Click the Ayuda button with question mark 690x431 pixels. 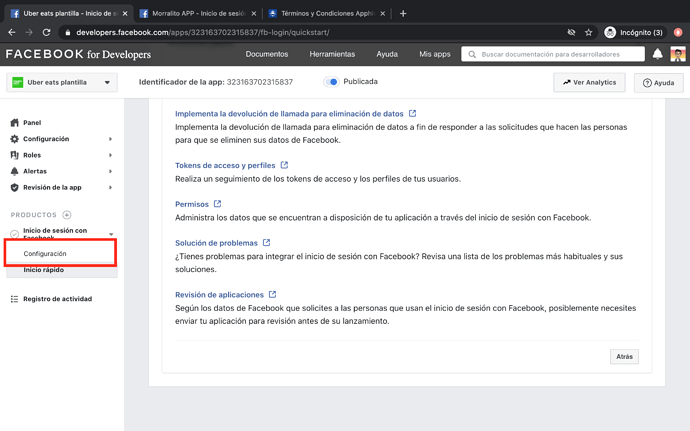pyautogui.click(x=658, y=83)
